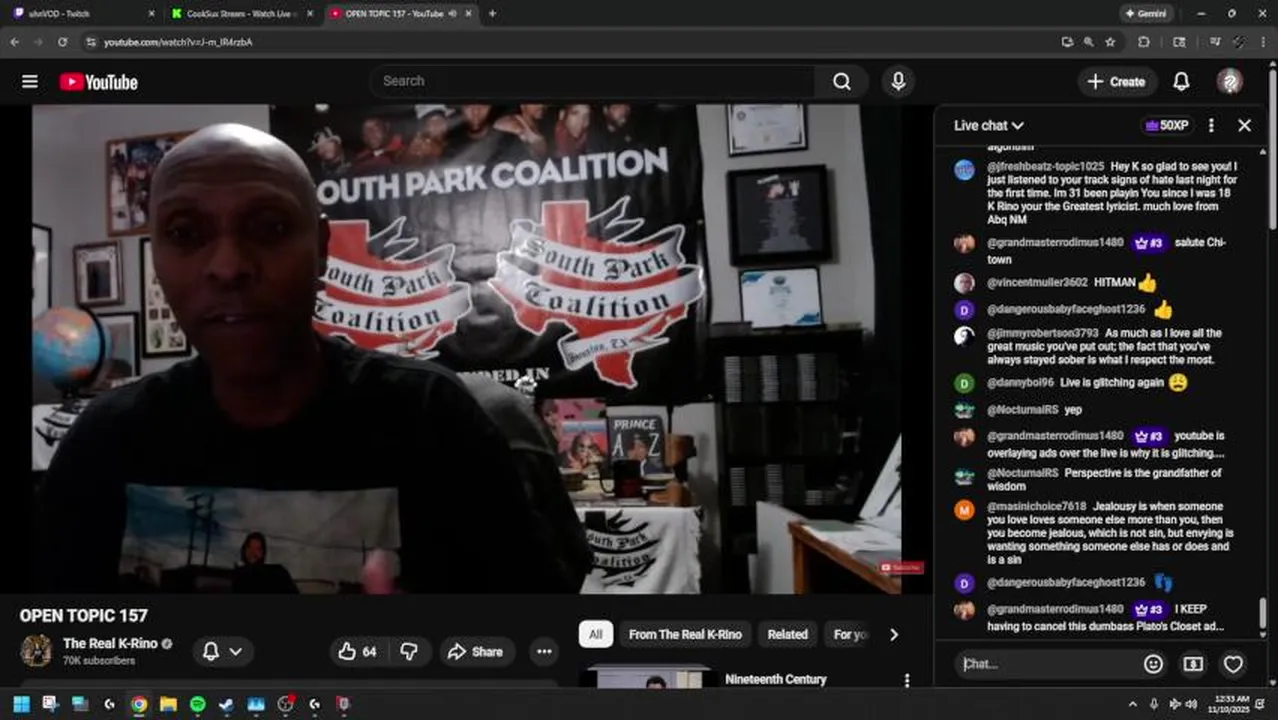Click username @grandmasterrodimus1480 in salute Chi-town message
This screenshot has width=1278, height=720.
pyautogui.click(x=1055, y=242)
